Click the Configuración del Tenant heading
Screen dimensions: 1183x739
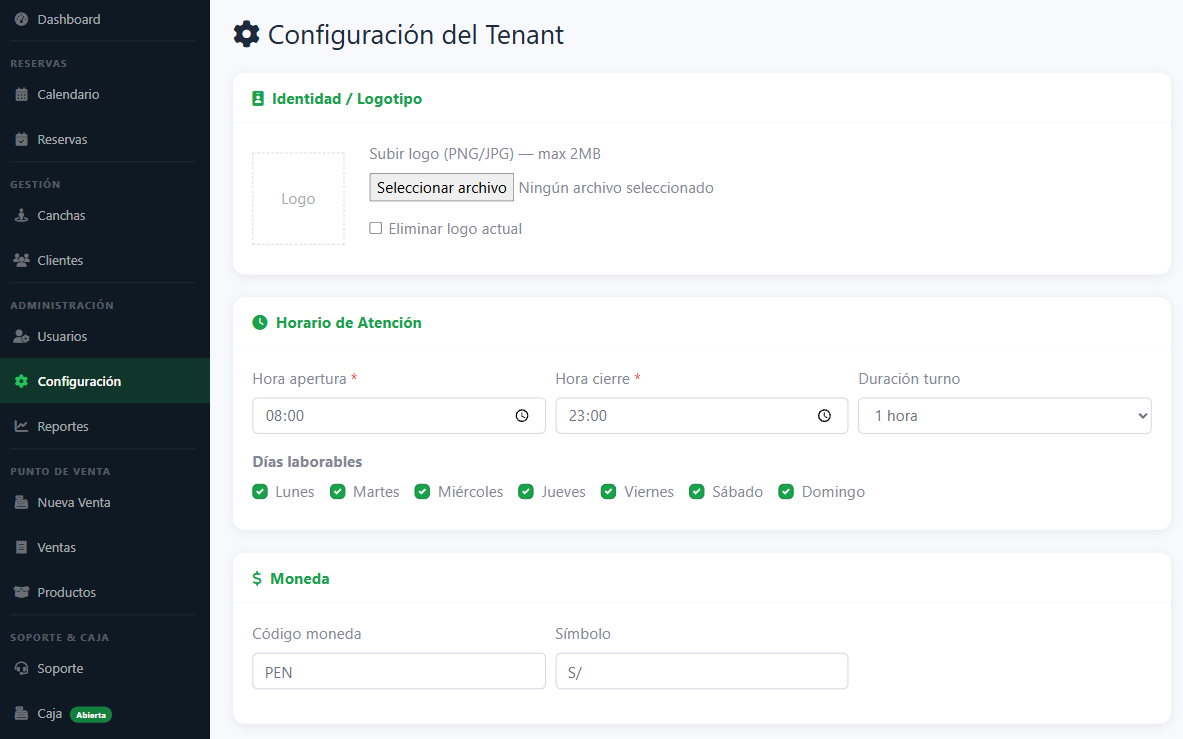coord(416,35)
